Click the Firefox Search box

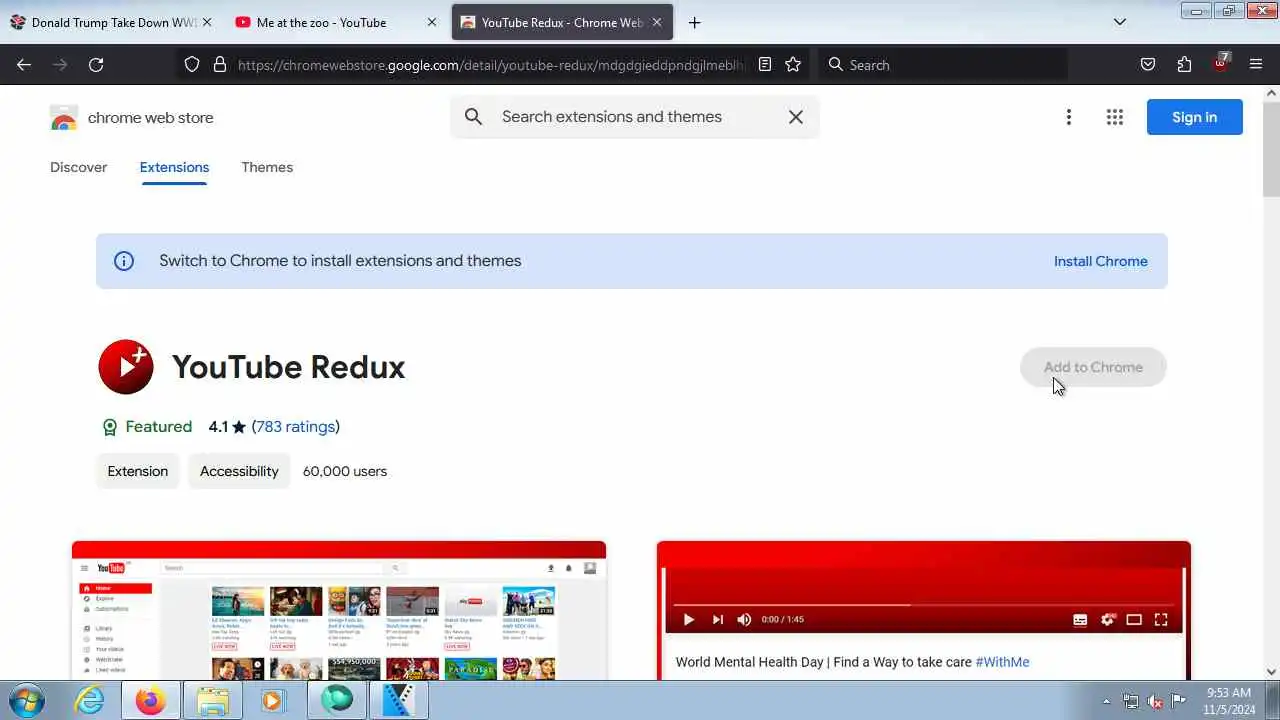943,65
